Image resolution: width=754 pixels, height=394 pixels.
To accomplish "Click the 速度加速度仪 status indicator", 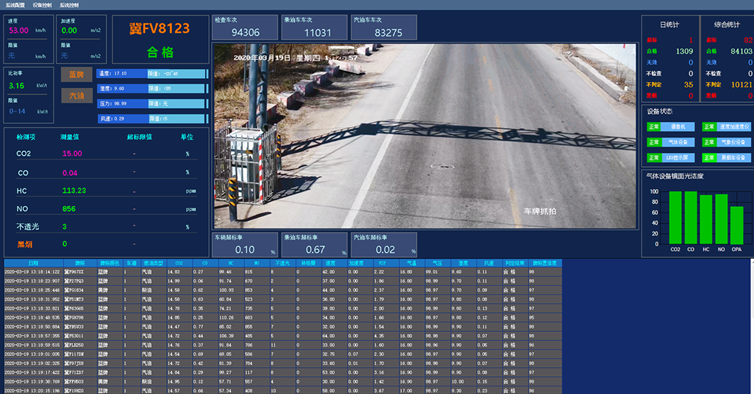I will point(726,127).
